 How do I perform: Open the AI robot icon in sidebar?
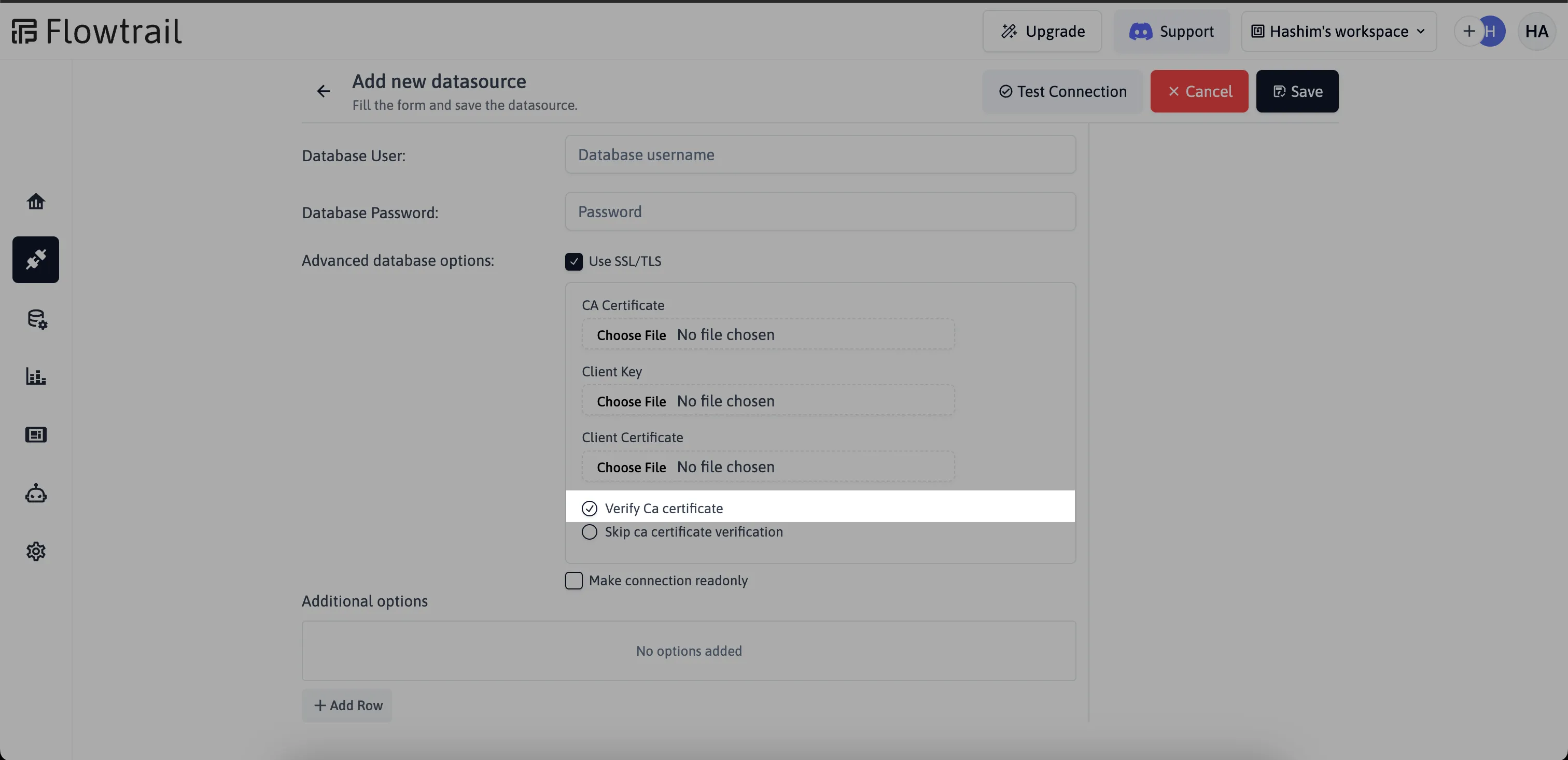pyautogui.click(x=36, y=493)
